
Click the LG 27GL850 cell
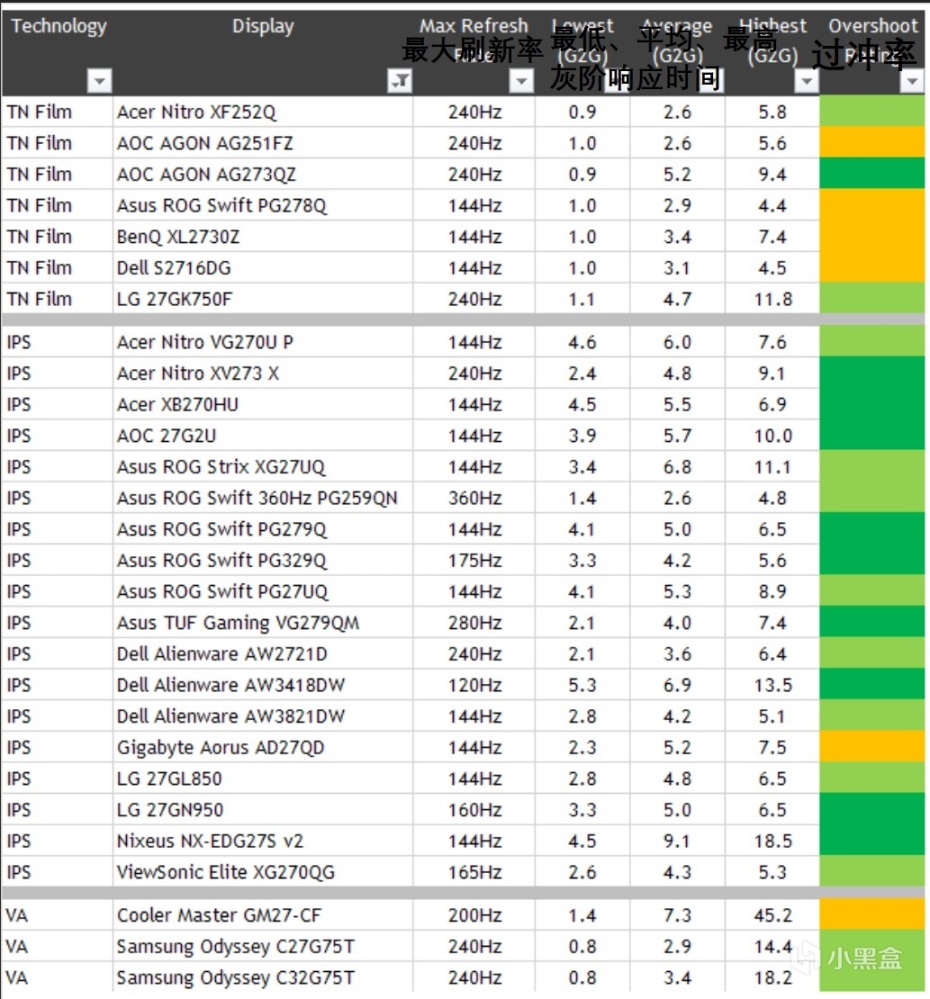click(x=263, y=779)
